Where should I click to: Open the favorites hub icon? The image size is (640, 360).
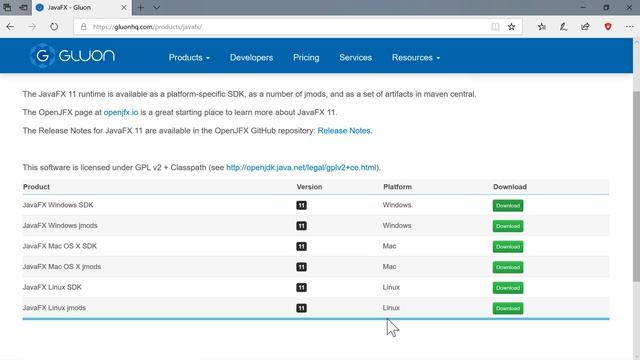tap(542, 27)
